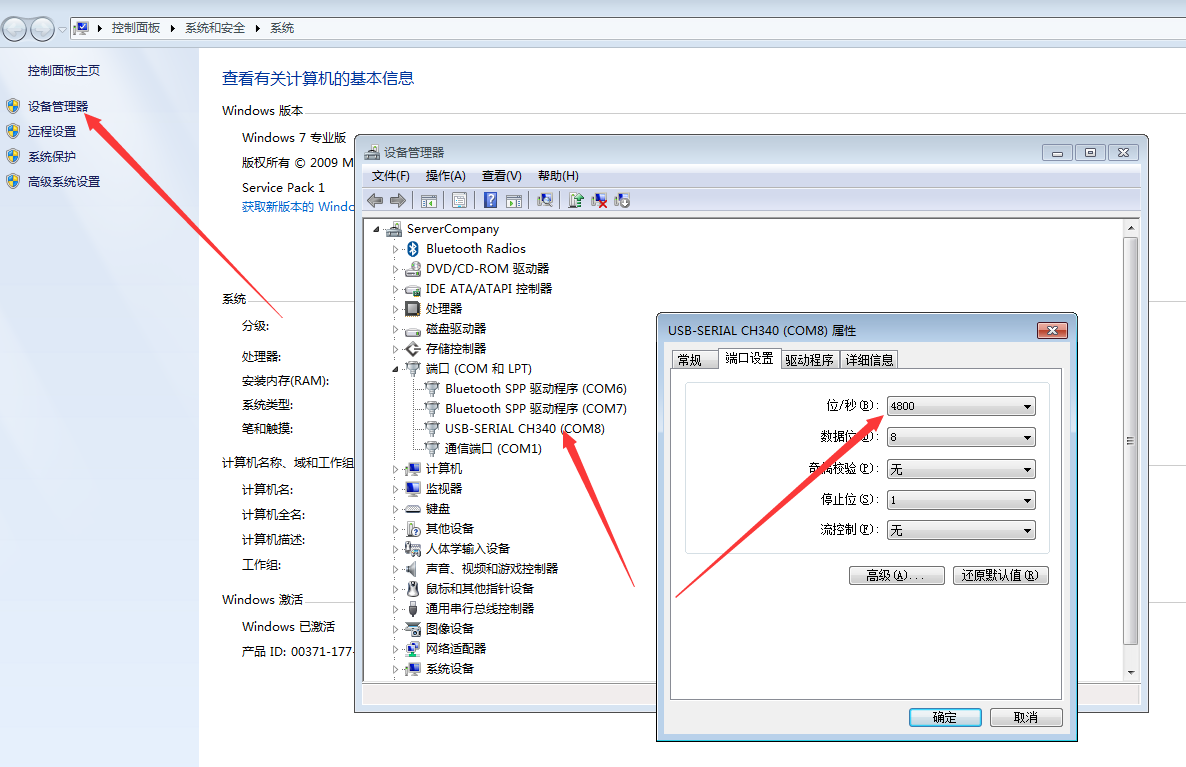Select the Bluetooth Radios icon in tree

tap(413, 249)
